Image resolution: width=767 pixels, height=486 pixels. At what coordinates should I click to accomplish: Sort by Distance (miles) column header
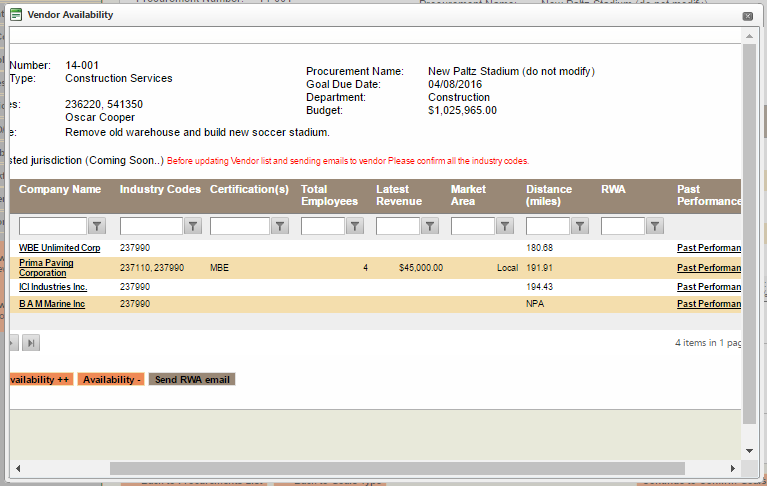[549, 195]
